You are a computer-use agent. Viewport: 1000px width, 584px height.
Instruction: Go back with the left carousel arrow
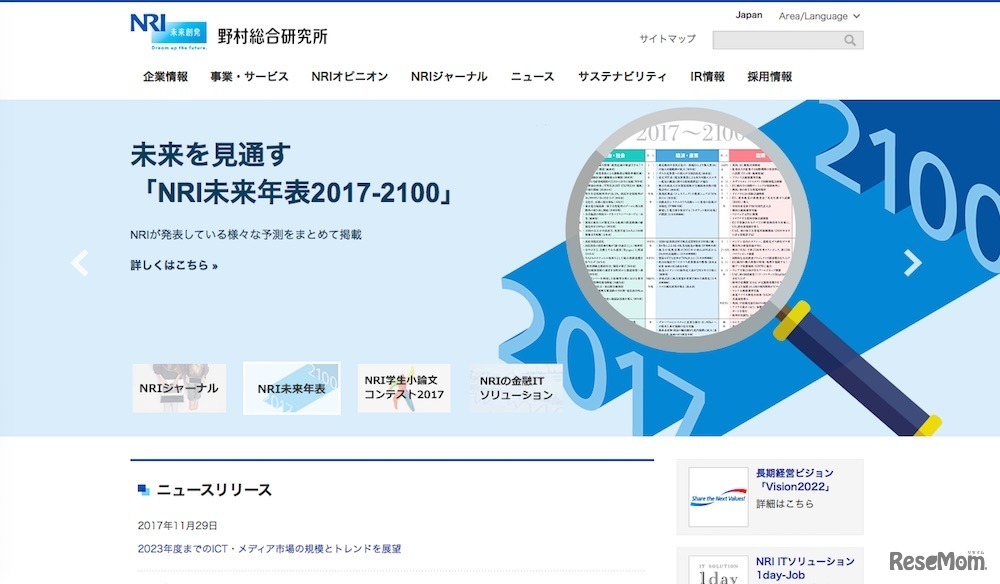click(x=80, y=262)
